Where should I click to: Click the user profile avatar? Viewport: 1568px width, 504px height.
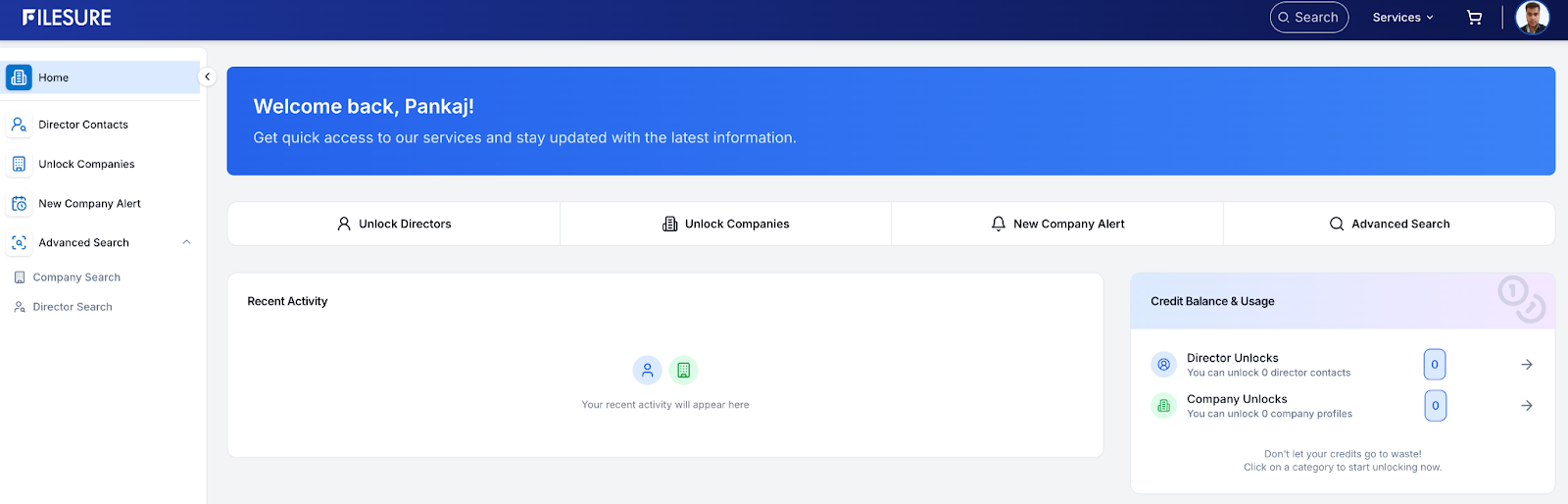pyautogui.click(x=1532, y=18)
